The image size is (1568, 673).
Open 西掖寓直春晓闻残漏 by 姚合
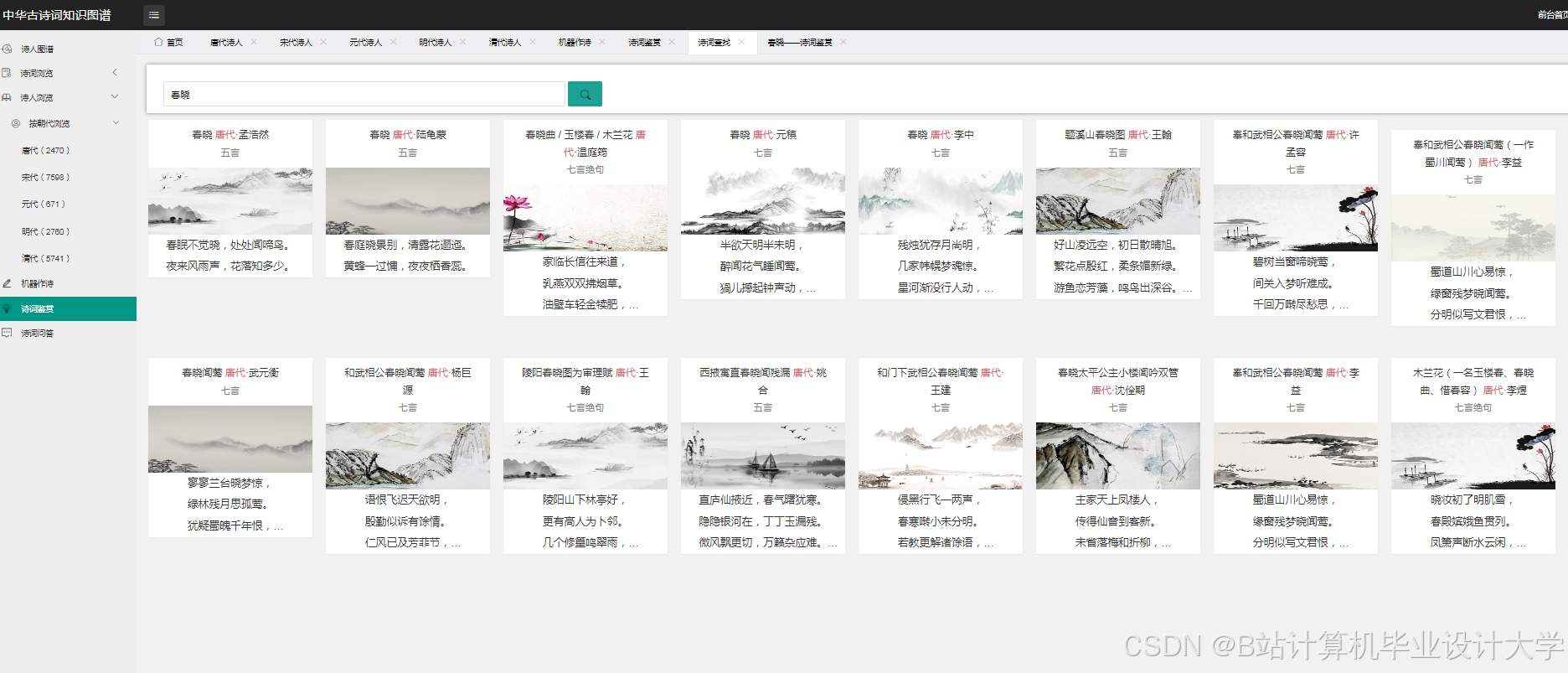(763, 381)
